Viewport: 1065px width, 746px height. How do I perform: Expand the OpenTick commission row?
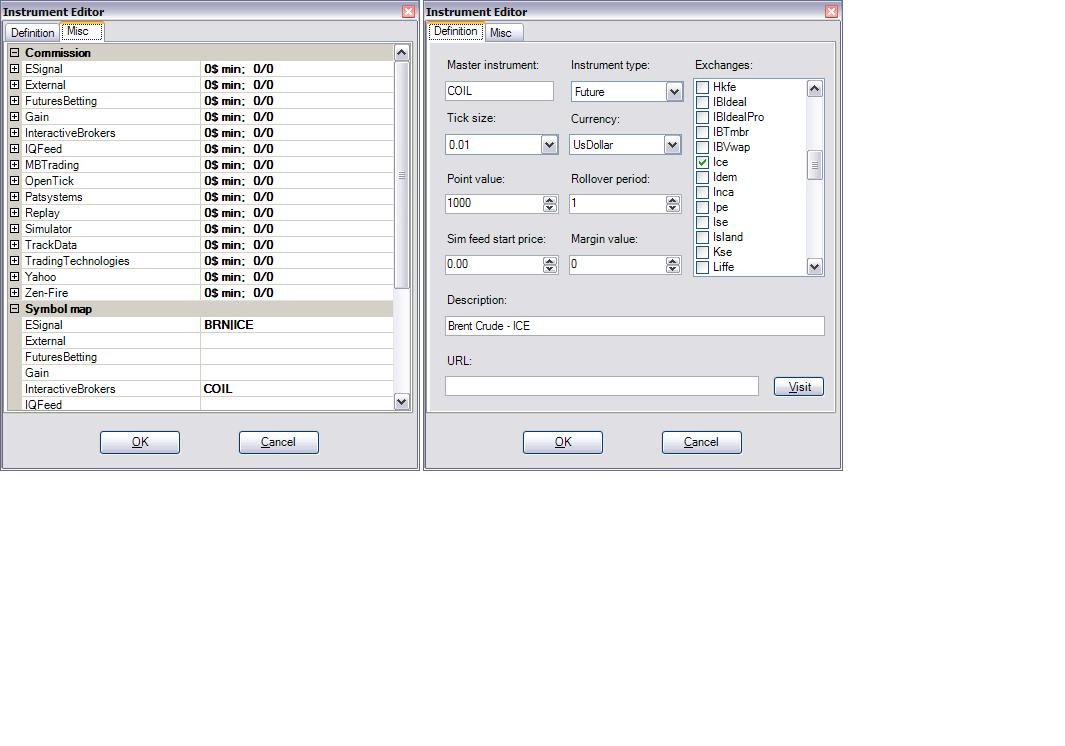point(14,181)
